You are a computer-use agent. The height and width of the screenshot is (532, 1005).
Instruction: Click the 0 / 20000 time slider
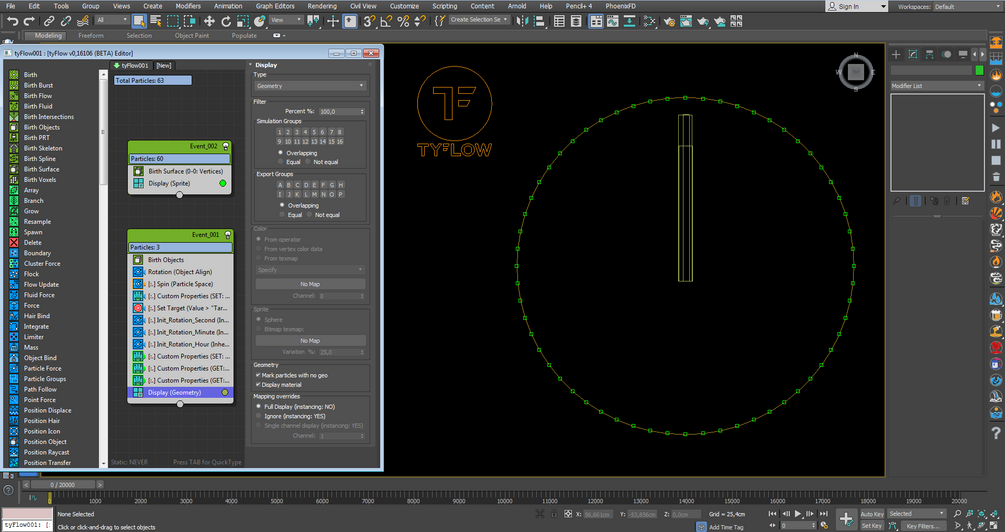tap(62, 485)
